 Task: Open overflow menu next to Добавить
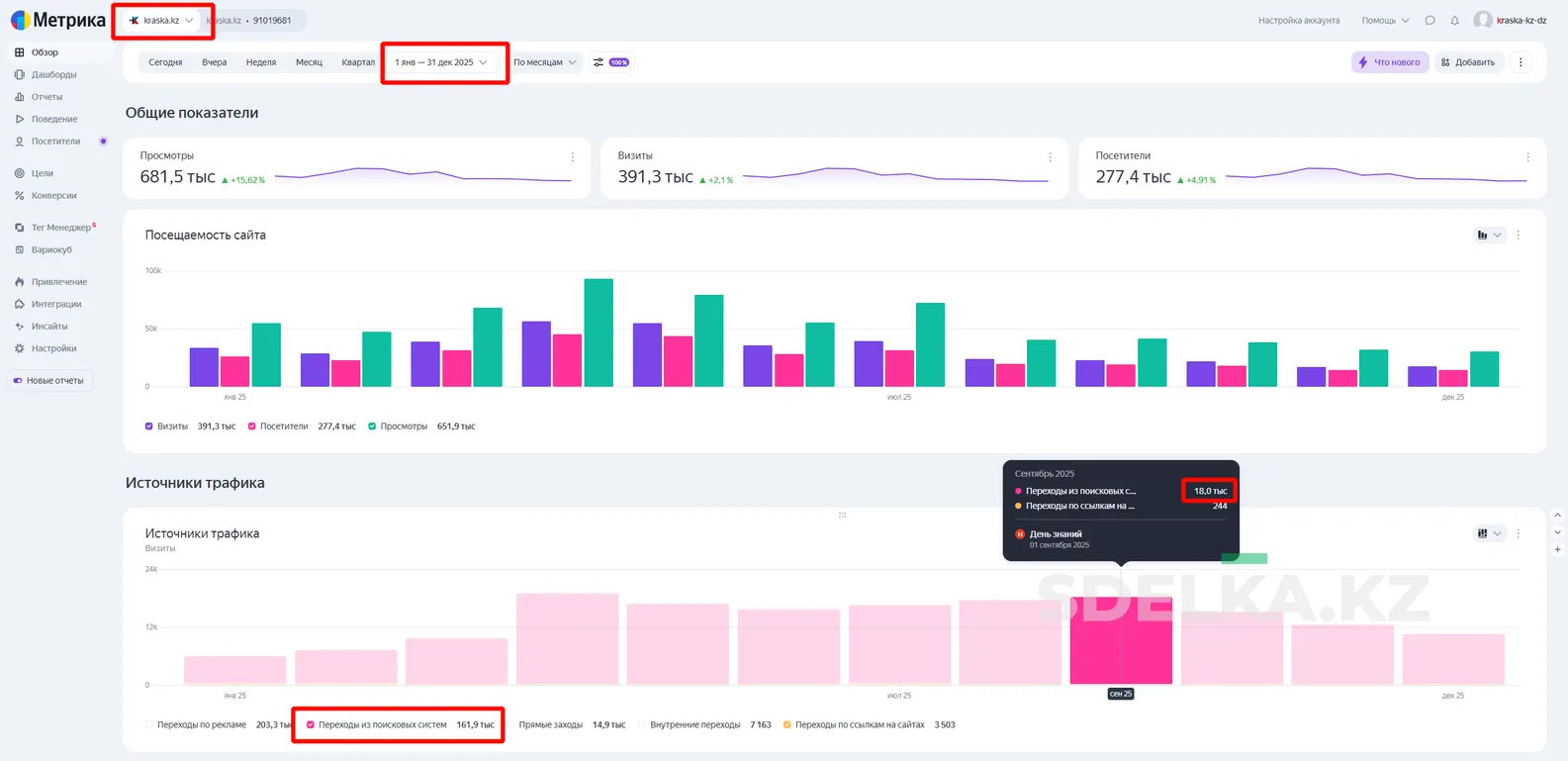tap(1521, 62)
